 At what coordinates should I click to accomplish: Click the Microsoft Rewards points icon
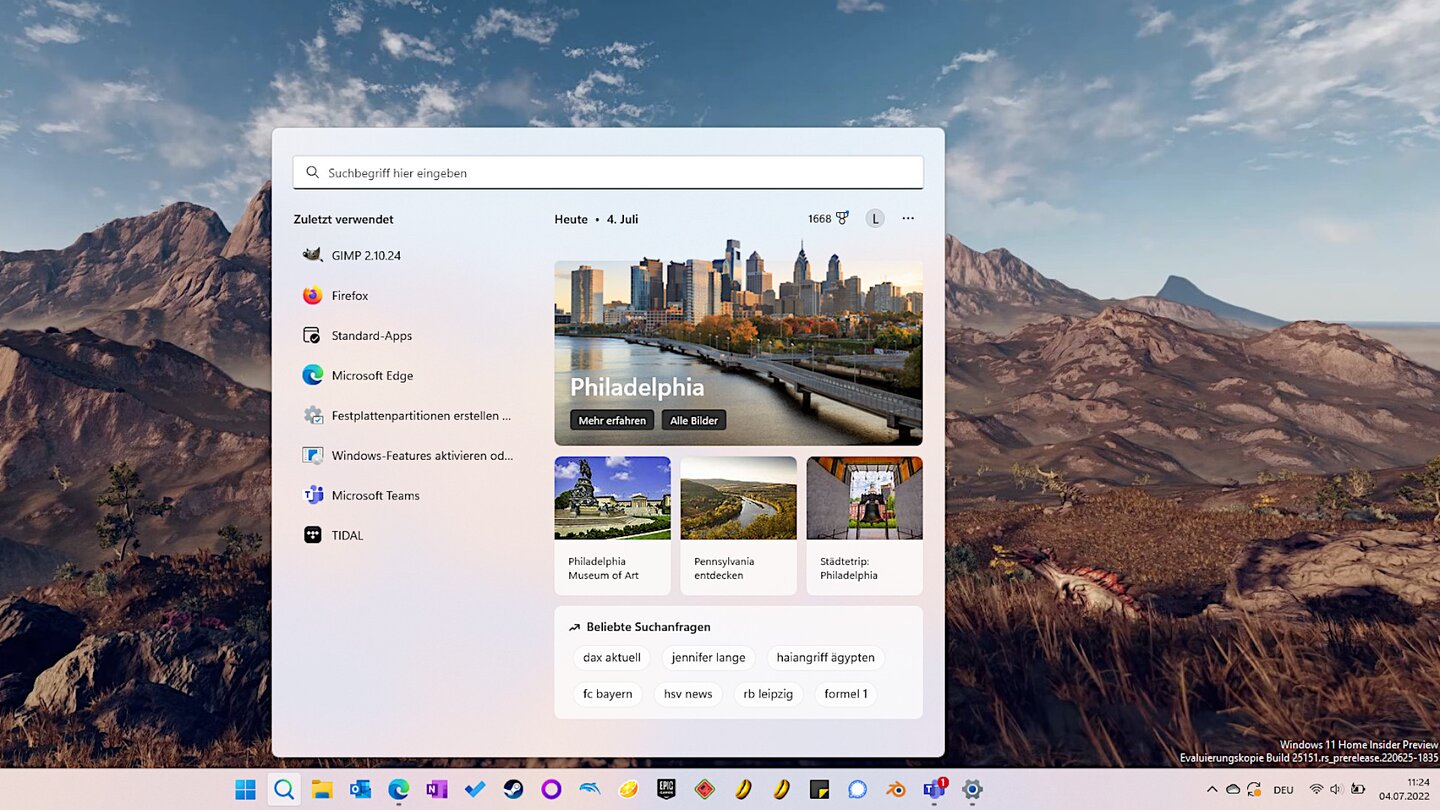(x=828, y=219)
